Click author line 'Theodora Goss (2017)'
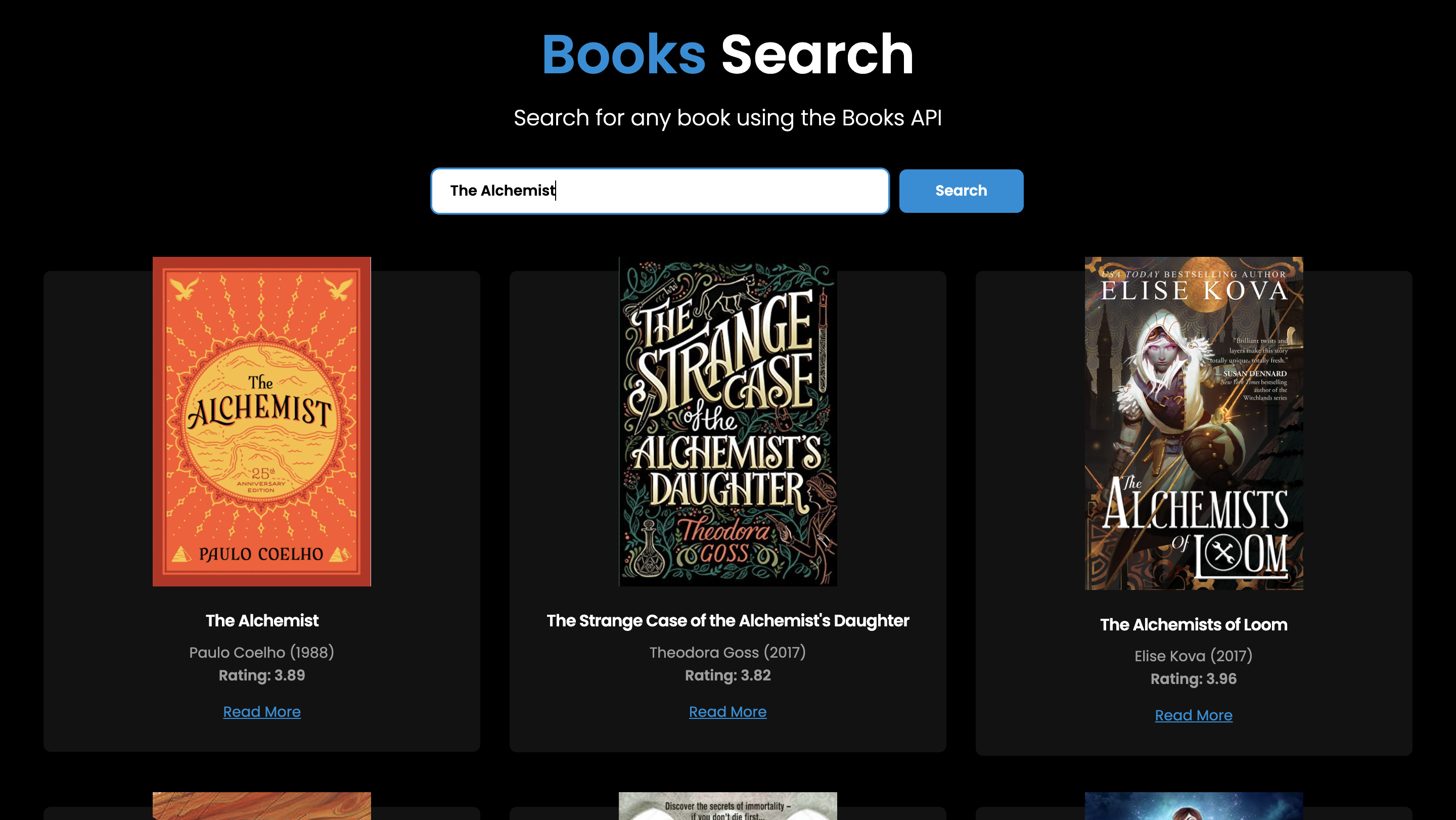 727,652
